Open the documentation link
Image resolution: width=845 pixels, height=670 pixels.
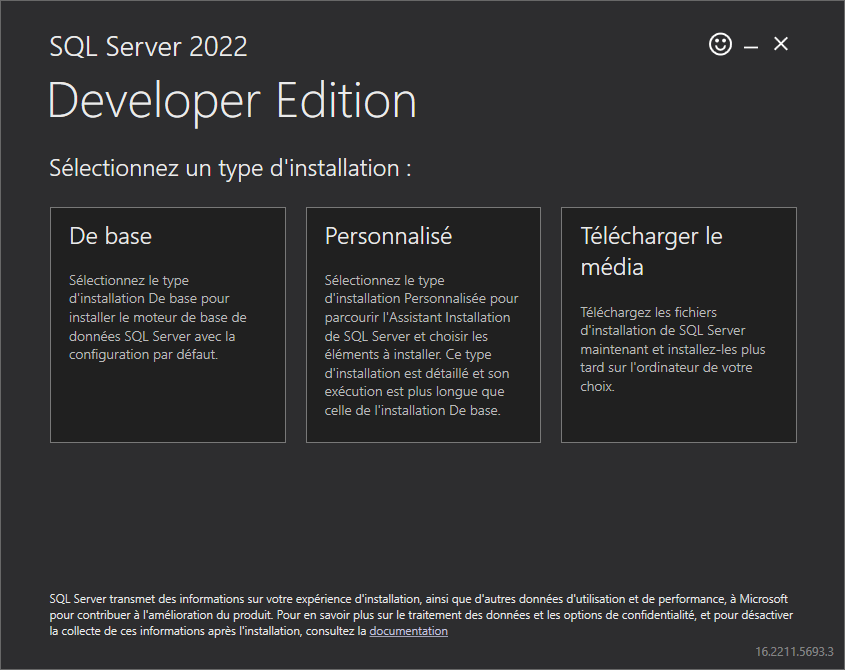click(408, 631)
